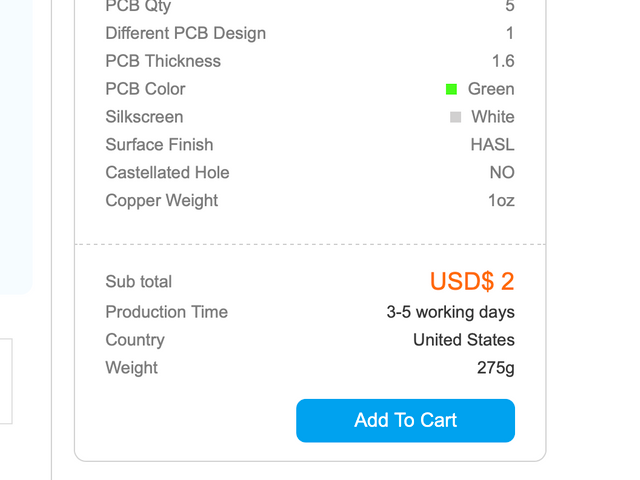Click the 3-5 working days value
The width and height of the screenshot is (640, 480).
[x=450, y=312]
